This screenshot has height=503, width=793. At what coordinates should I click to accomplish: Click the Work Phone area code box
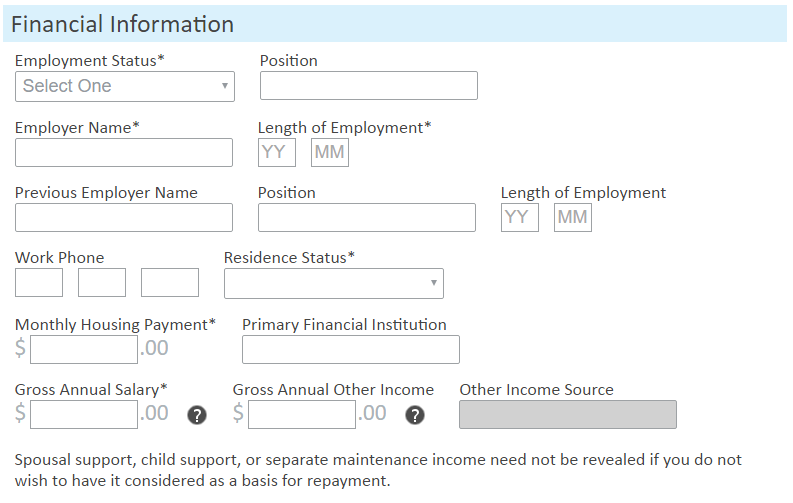(x=39, y=283)
